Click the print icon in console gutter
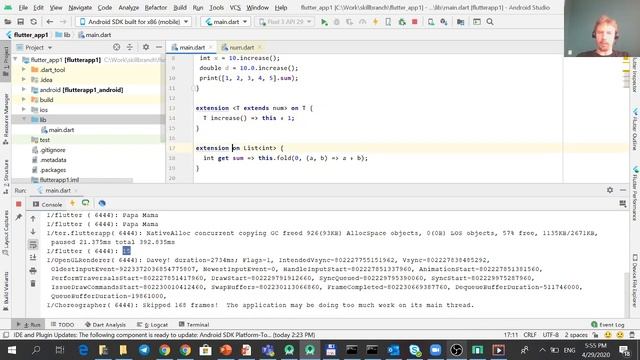Screen dimensions: 640x360 [x=33, y=271]
